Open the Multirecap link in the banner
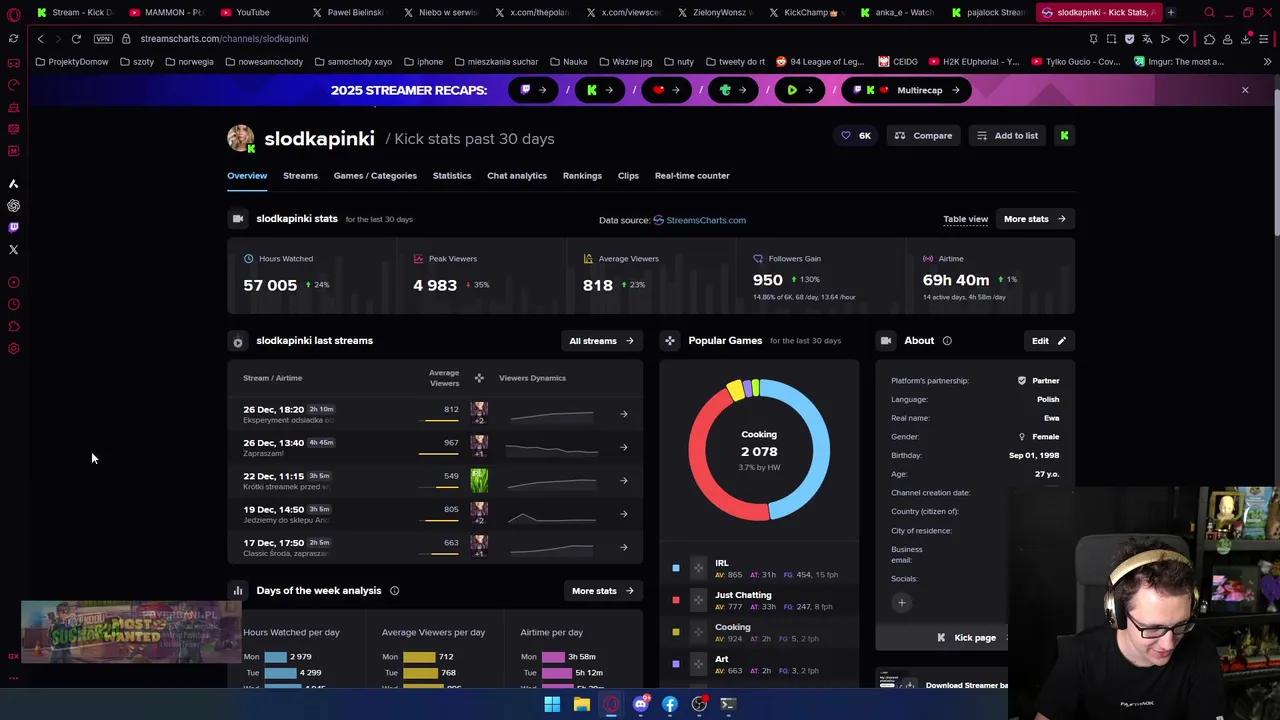Image resolution: width=1280 pixels, height=720 pixels. [x=907, y=90]
